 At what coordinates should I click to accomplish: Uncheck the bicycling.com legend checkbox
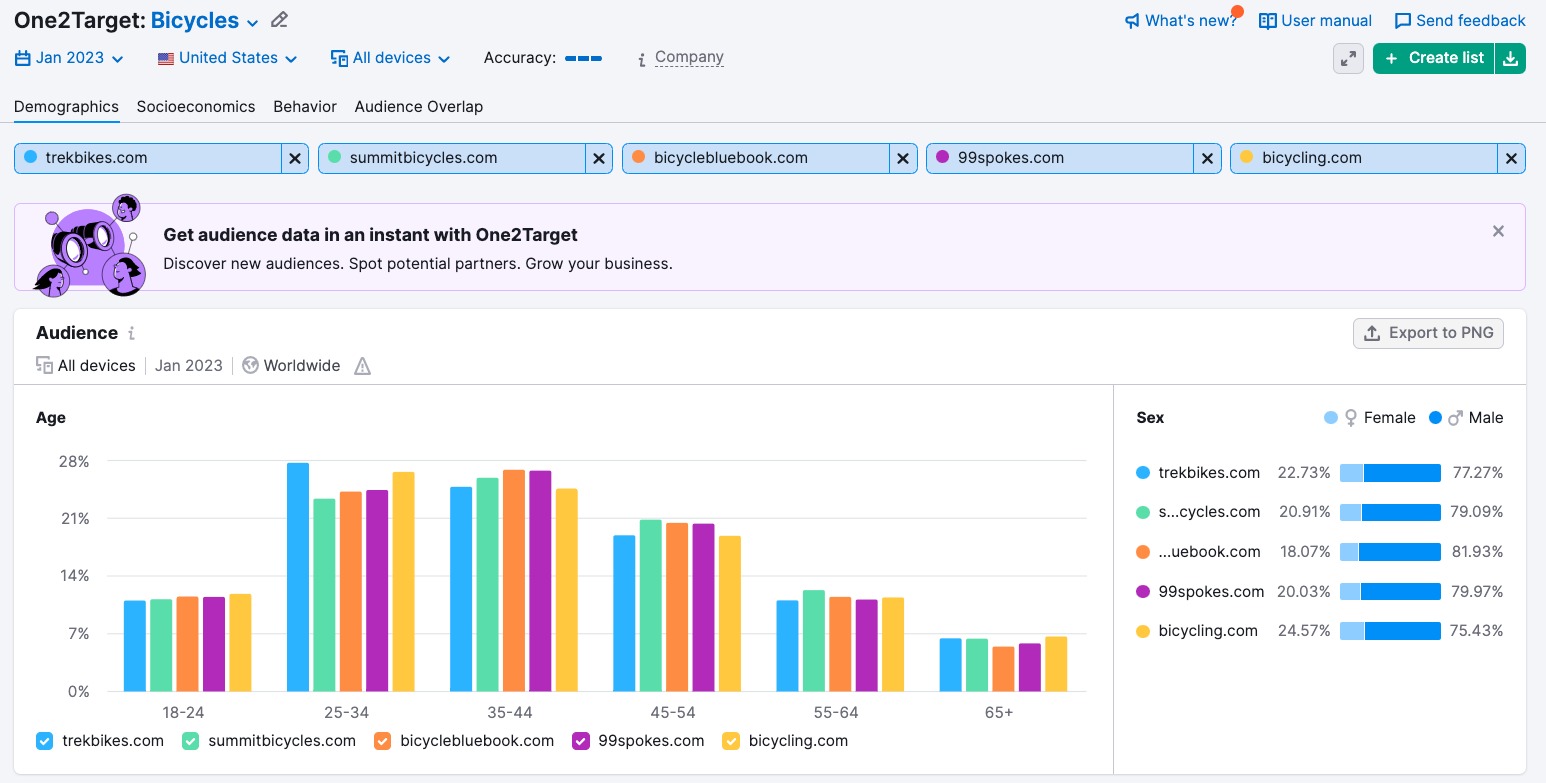[x=730, y=741]
